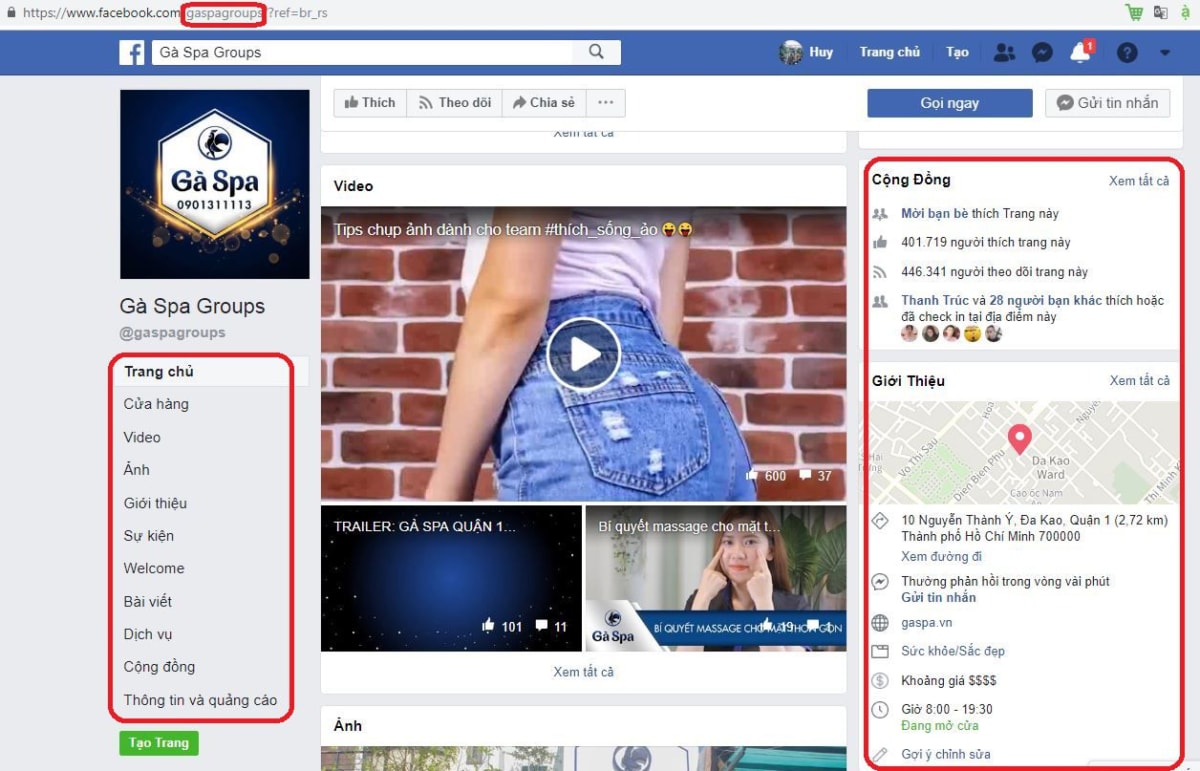
Task: Click in the Facebook search field
Action: [363, 52]
